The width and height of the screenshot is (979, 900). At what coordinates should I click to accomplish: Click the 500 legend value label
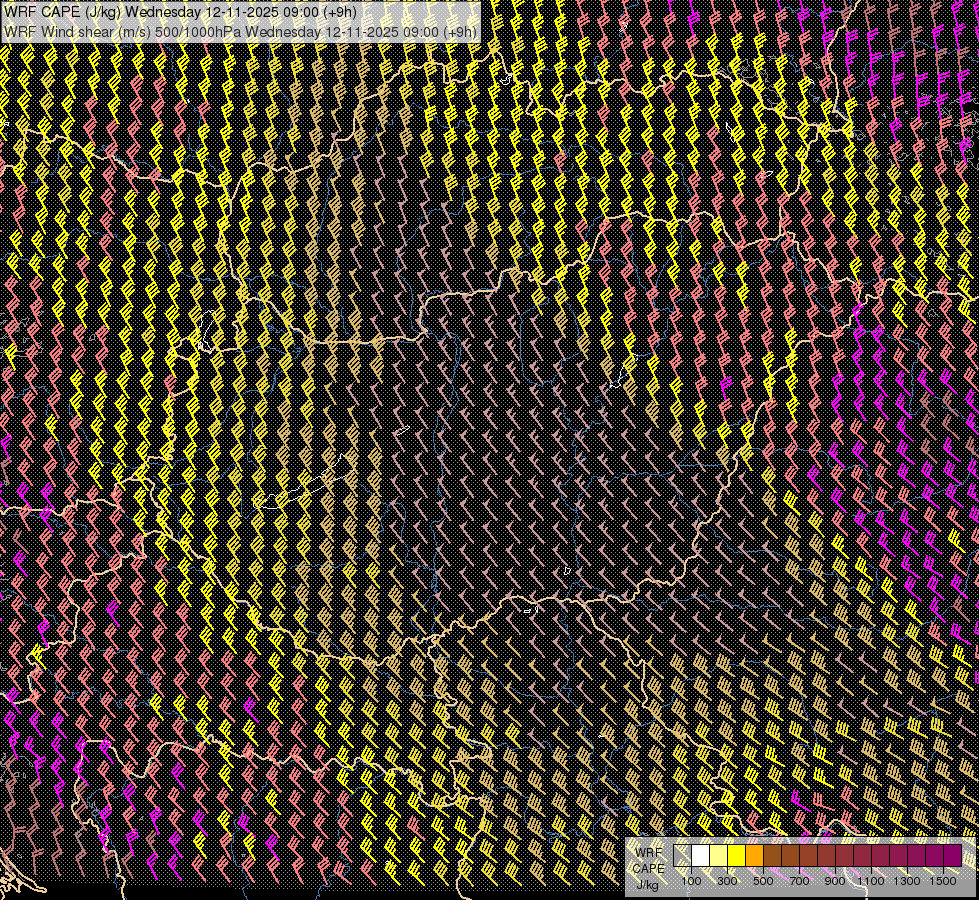click(x=763, y=881)
